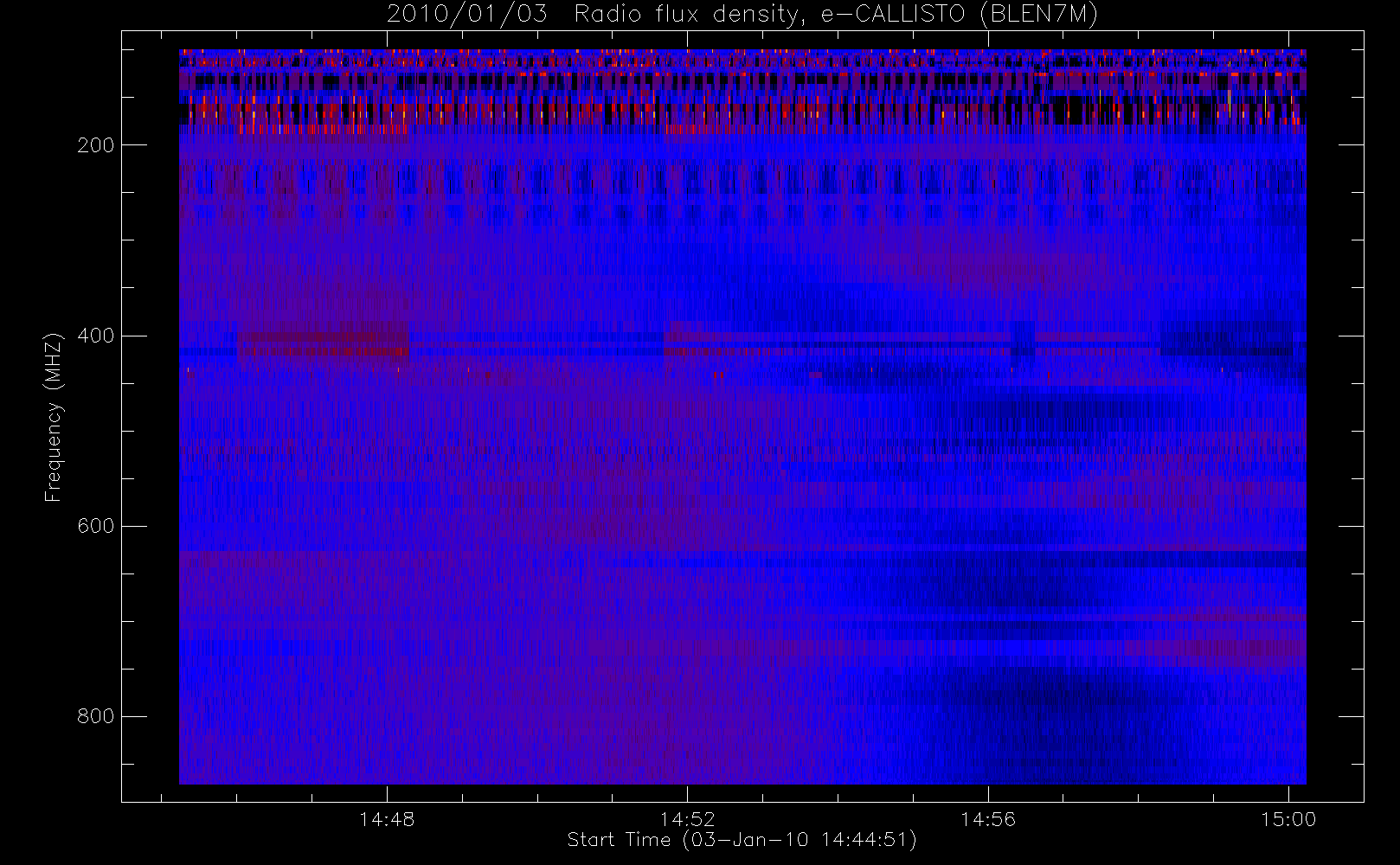
Task: Click the plot title "Radio flux density, e-CALLISTO (BLEN7M)"
Action: pos(836,15)
